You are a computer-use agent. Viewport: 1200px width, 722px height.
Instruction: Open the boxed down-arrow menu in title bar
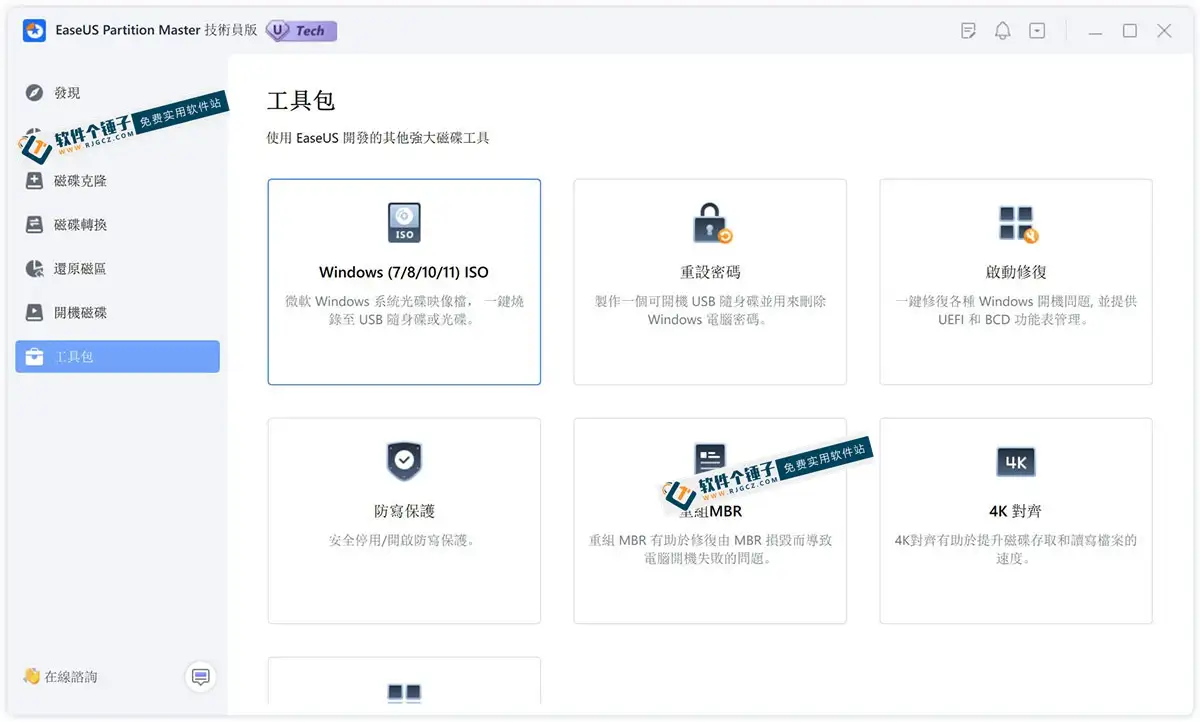[x=1037, y=31]
